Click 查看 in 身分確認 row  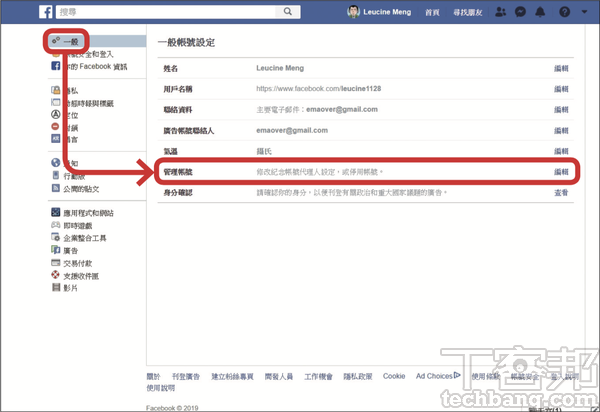561,193
